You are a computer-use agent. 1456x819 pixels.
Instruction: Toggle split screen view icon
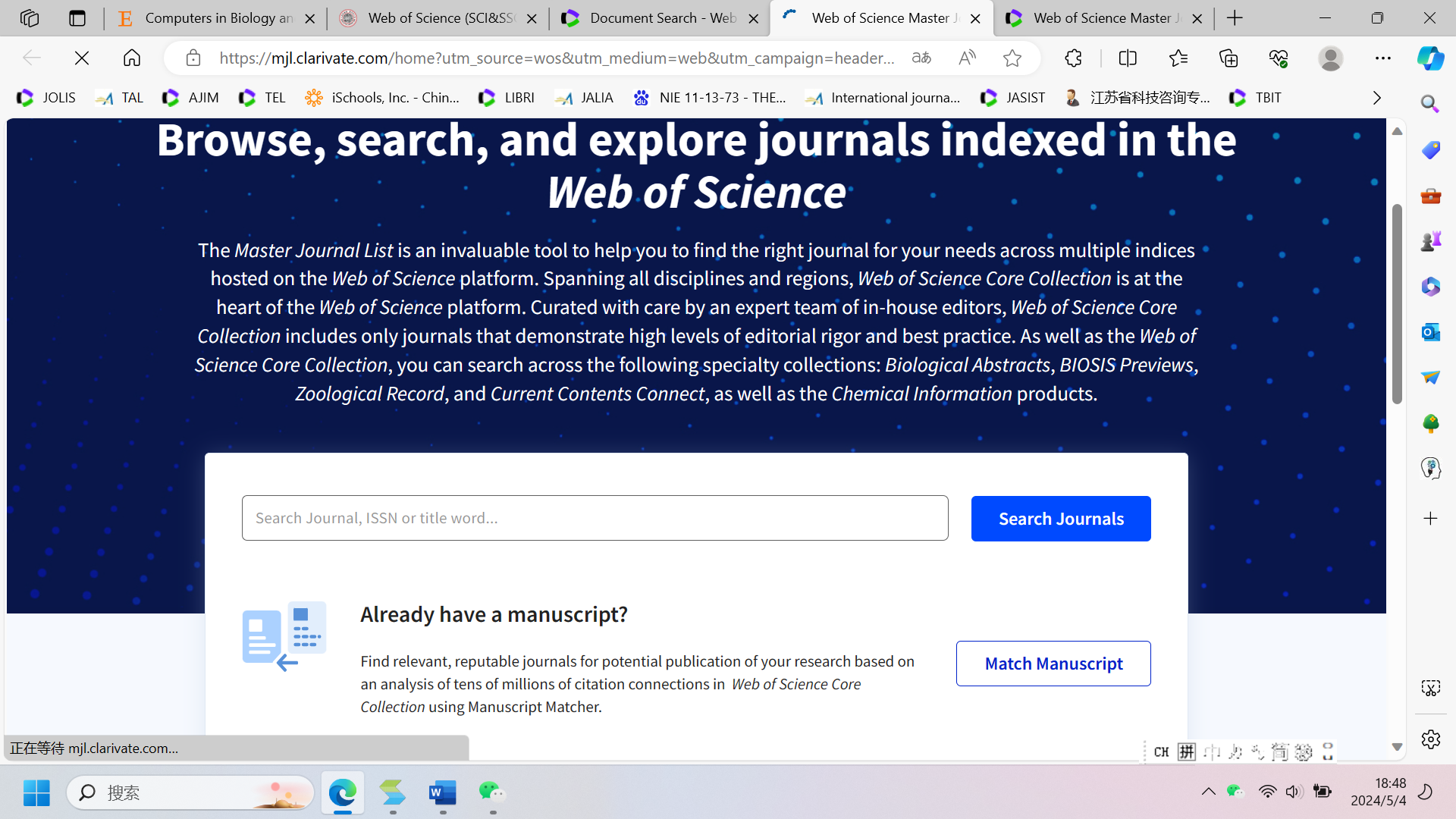click(1128, 58)
